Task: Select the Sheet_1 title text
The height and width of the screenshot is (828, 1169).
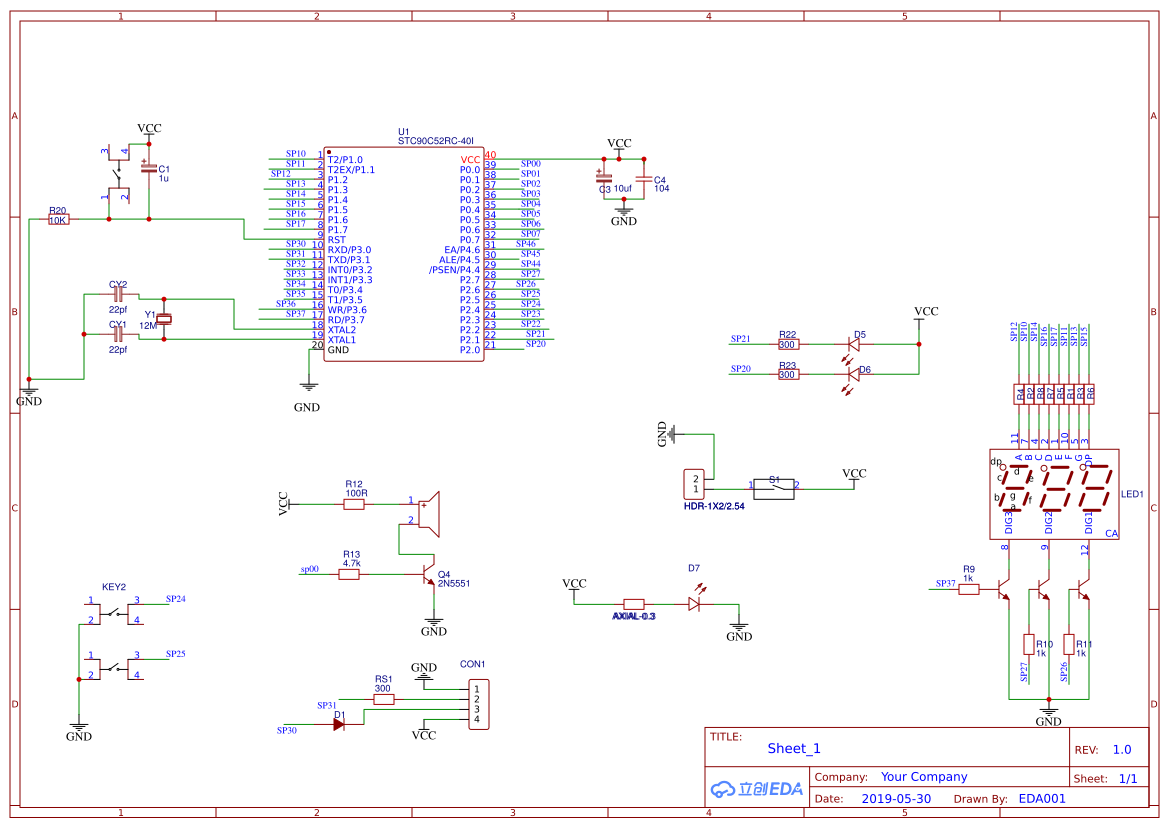Action: tap(794, 748)
